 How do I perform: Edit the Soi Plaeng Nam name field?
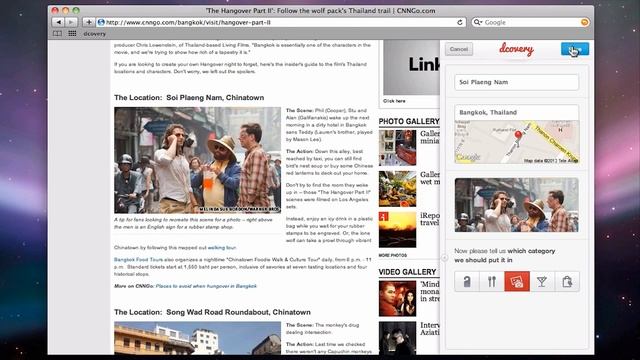[x=516, y=82]
